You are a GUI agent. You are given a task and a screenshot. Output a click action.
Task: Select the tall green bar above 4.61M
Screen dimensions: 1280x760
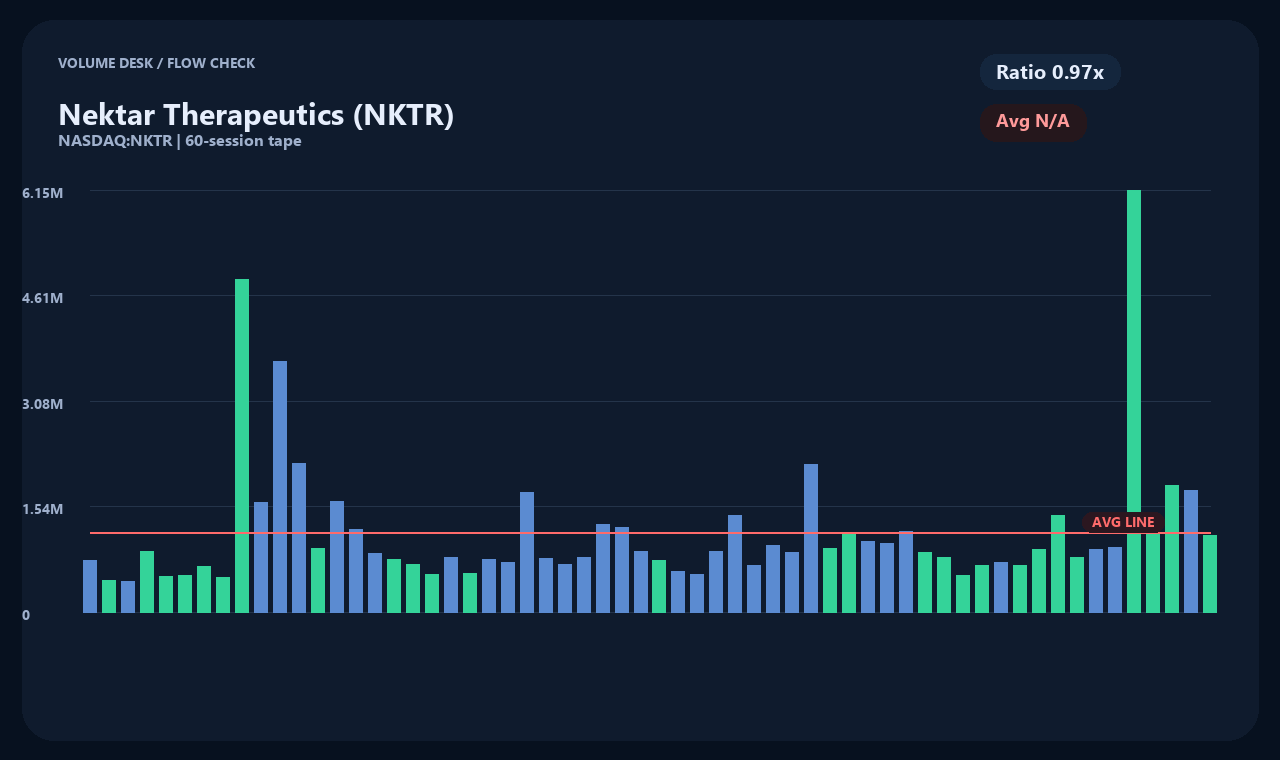coord(242,446)
